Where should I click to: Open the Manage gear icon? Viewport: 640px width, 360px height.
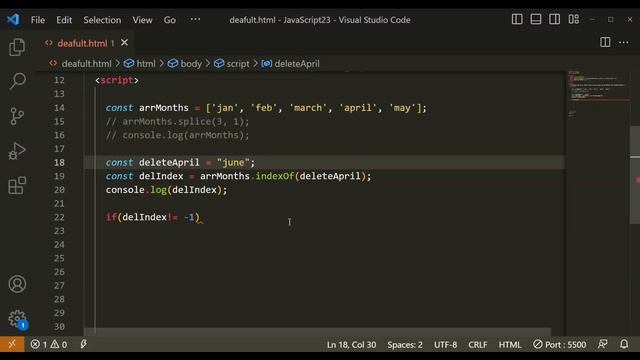click(17, 319)
